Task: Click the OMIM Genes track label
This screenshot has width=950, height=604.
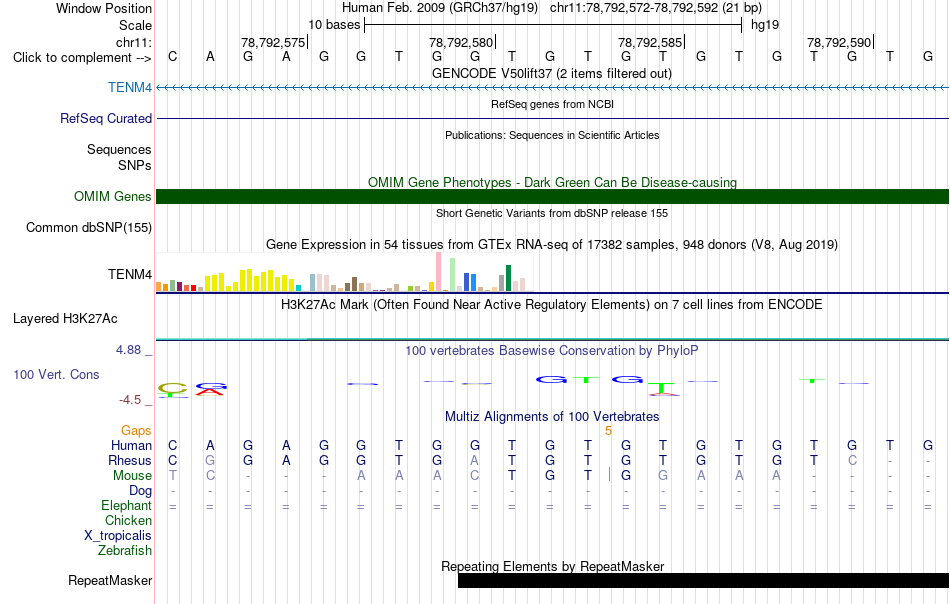Action: [112, 196]
